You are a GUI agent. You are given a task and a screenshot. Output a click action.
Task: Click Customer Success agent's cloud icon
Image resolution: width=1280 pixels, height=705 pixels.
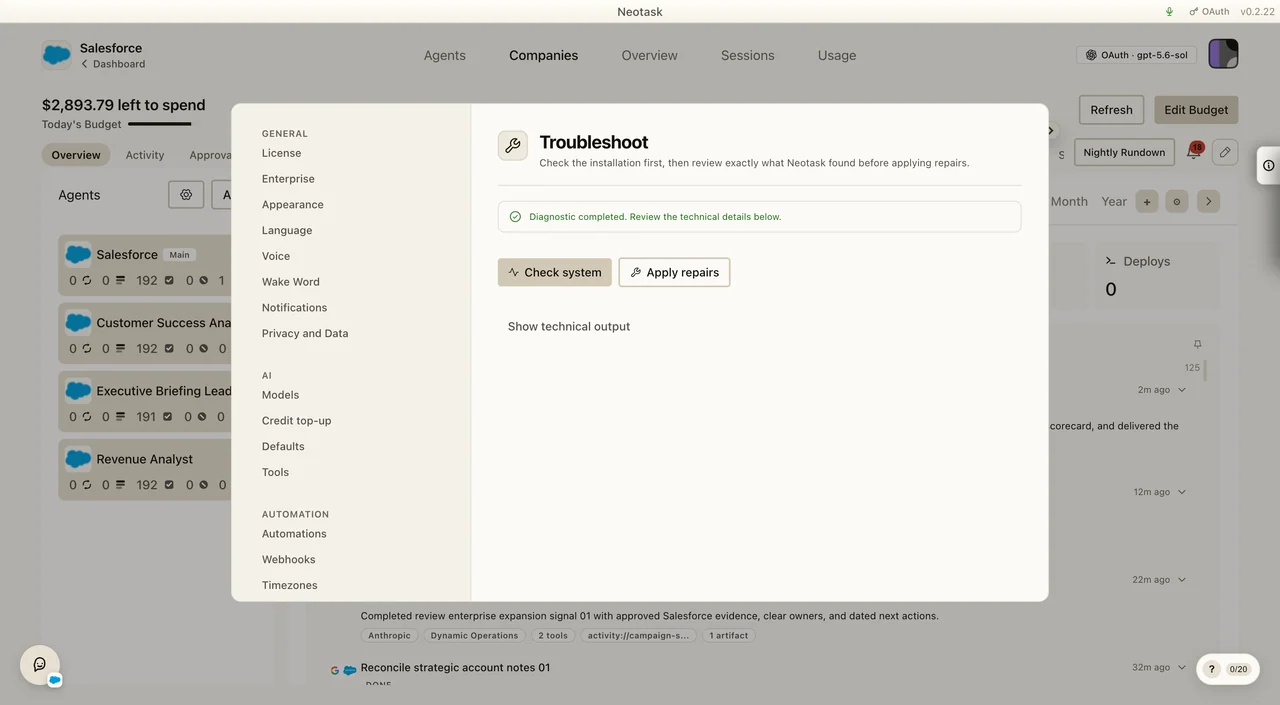(78, 322)
